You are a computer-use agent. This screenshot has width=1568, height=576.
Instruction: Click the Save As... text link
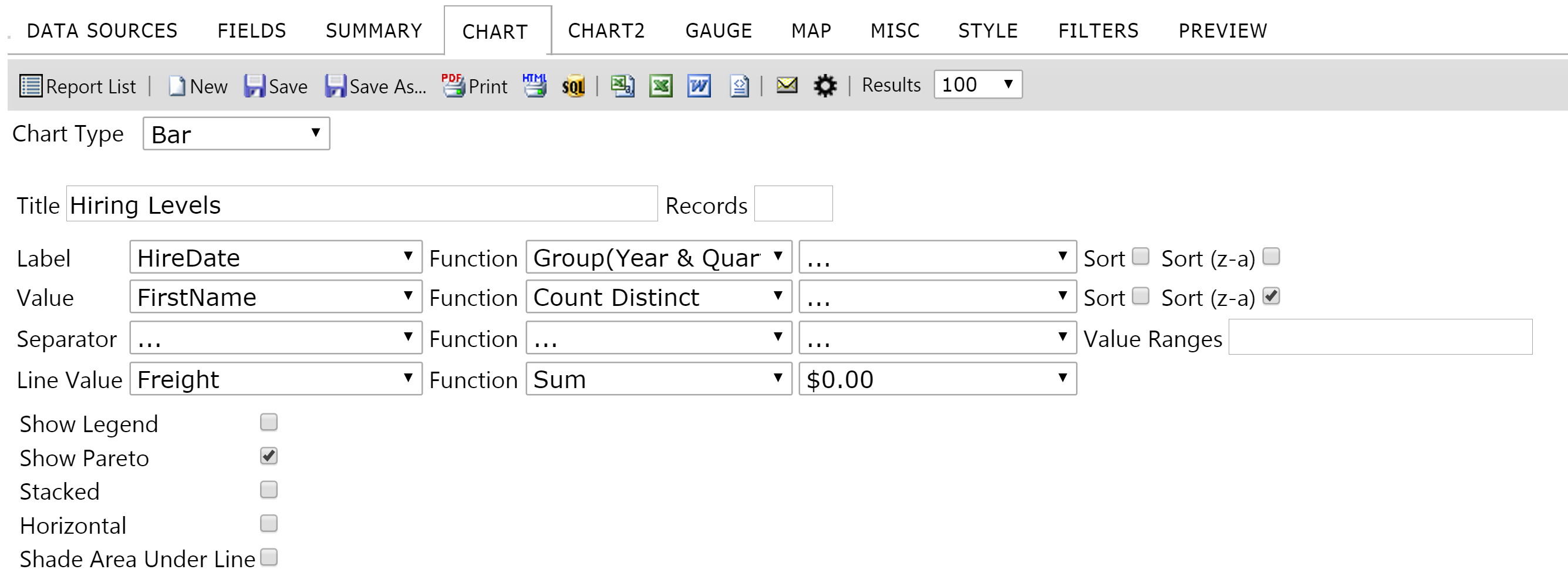pos(387,86)
